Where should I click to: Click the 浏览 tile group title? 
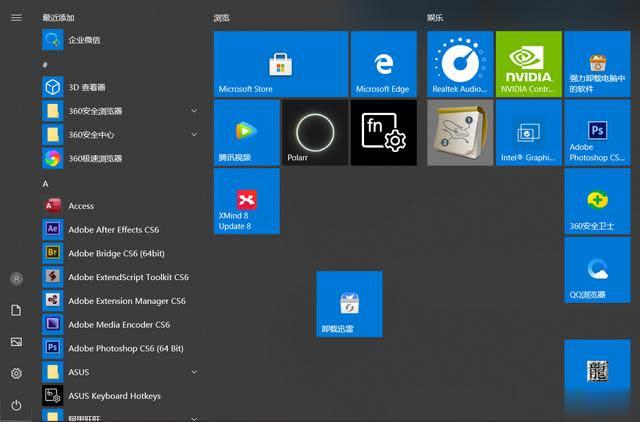click(x=222, y=18)
